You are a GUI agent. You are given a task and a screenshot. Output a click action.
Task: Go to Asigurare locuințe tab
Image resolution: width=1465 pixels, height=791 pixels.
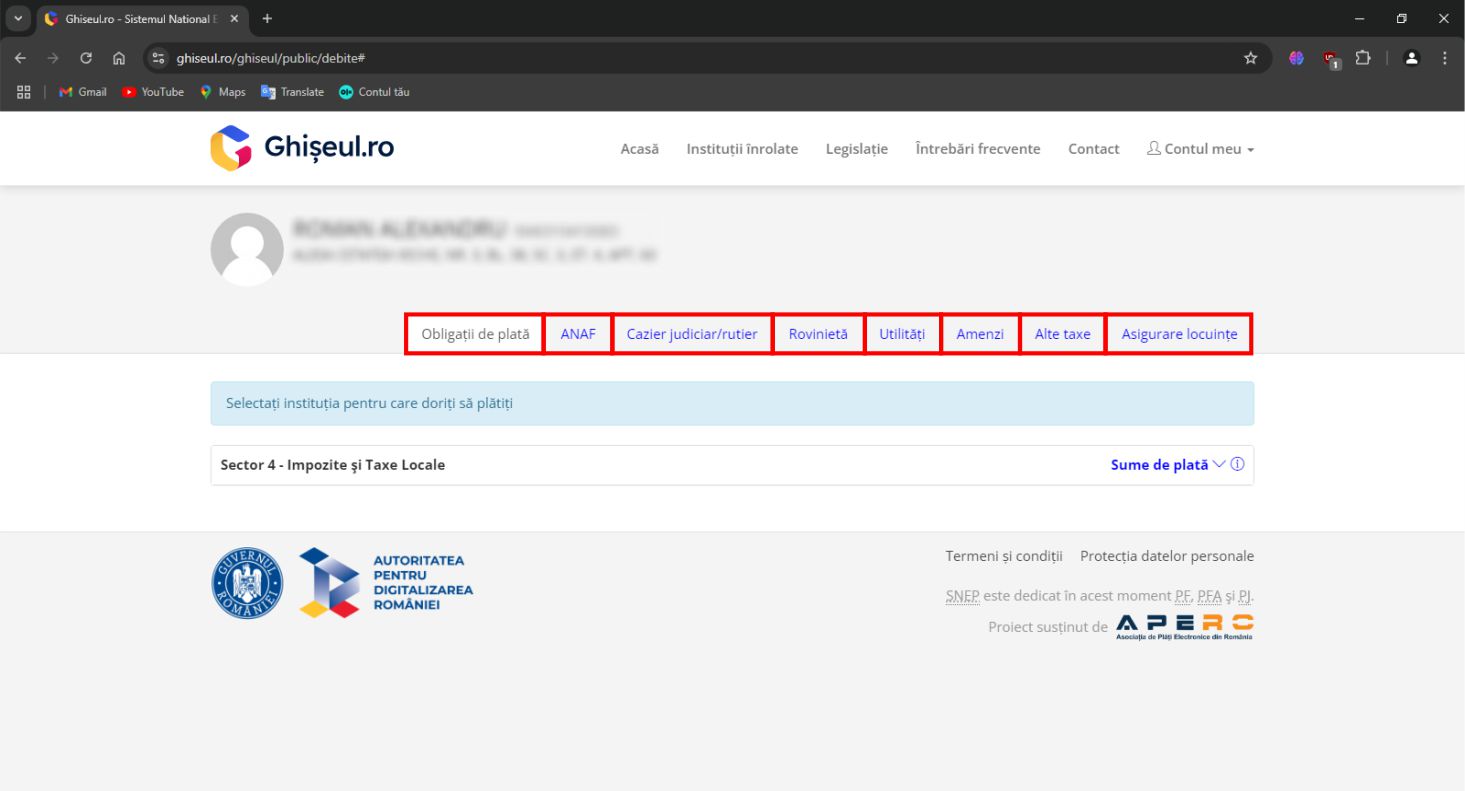click(x=1179, y=334)
